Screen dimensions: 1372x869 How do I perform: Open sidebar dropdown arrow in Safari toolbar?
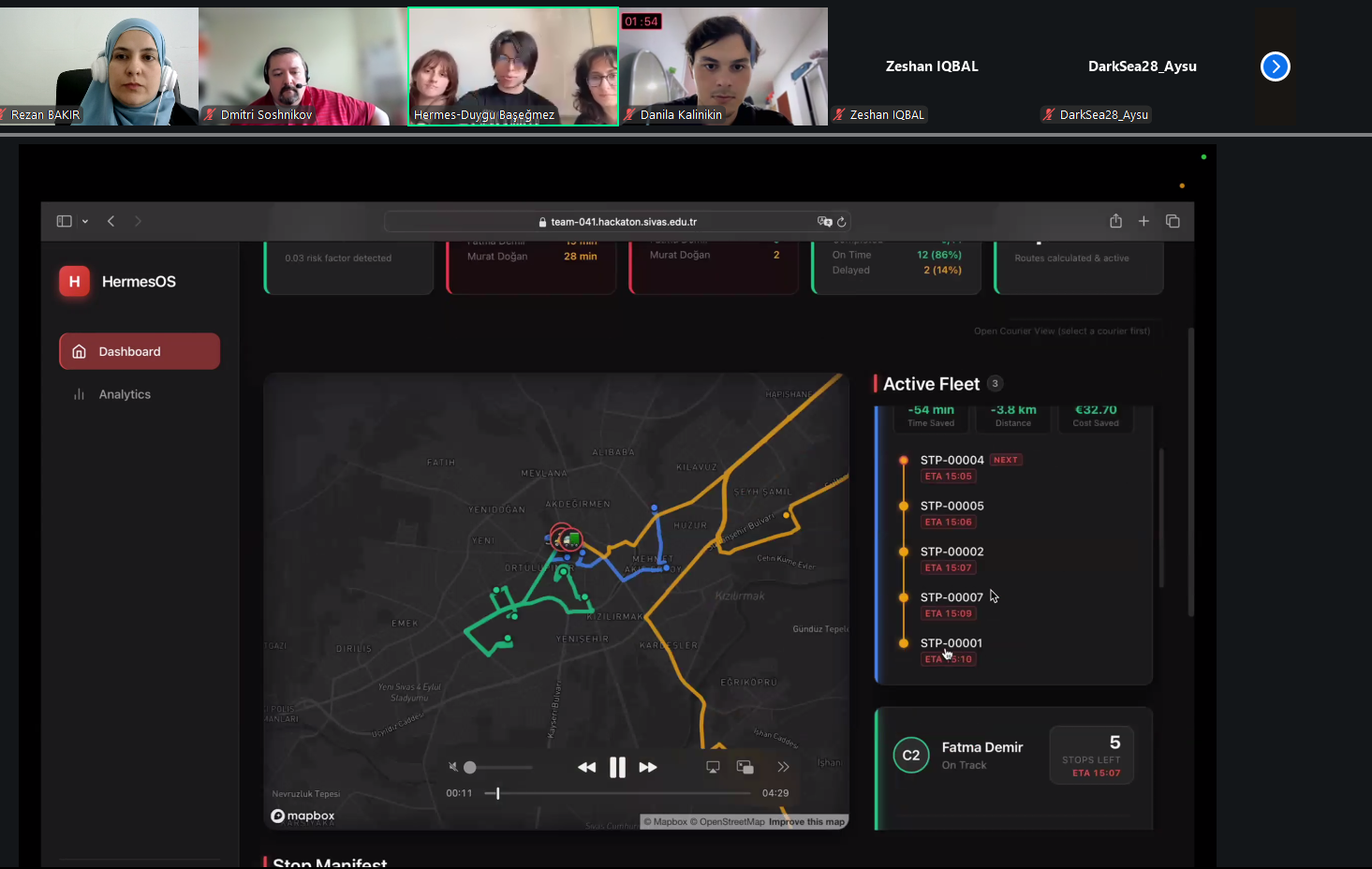[85, 222]
